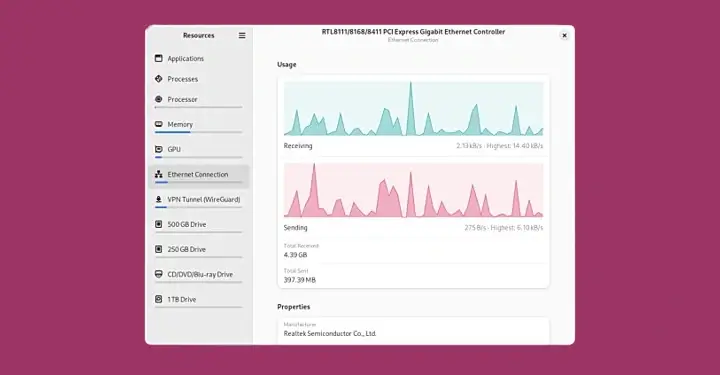Click the Memory module icon
This screenshot has width=720, height=375.
click(159, 124)
